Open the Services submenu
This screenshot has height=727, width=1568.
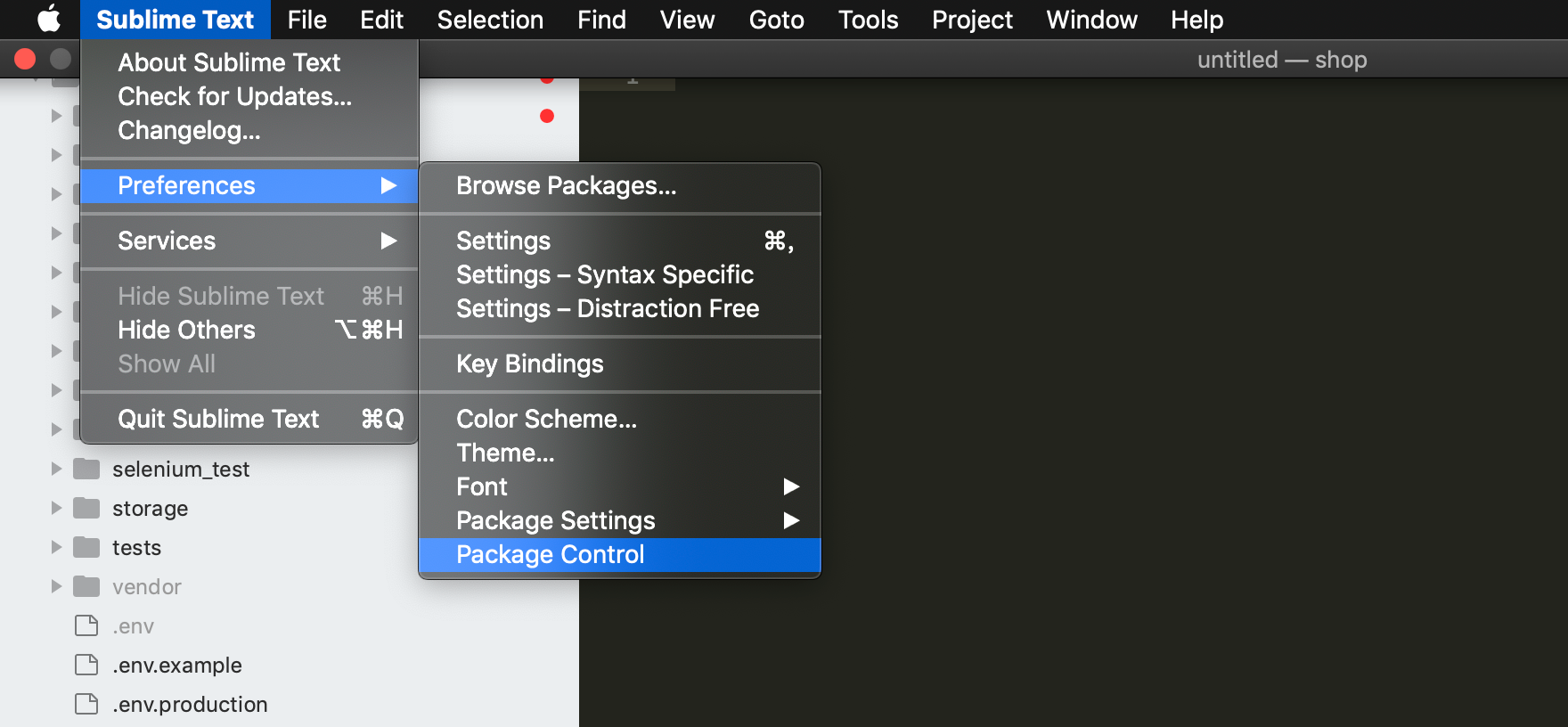[249, 241]
